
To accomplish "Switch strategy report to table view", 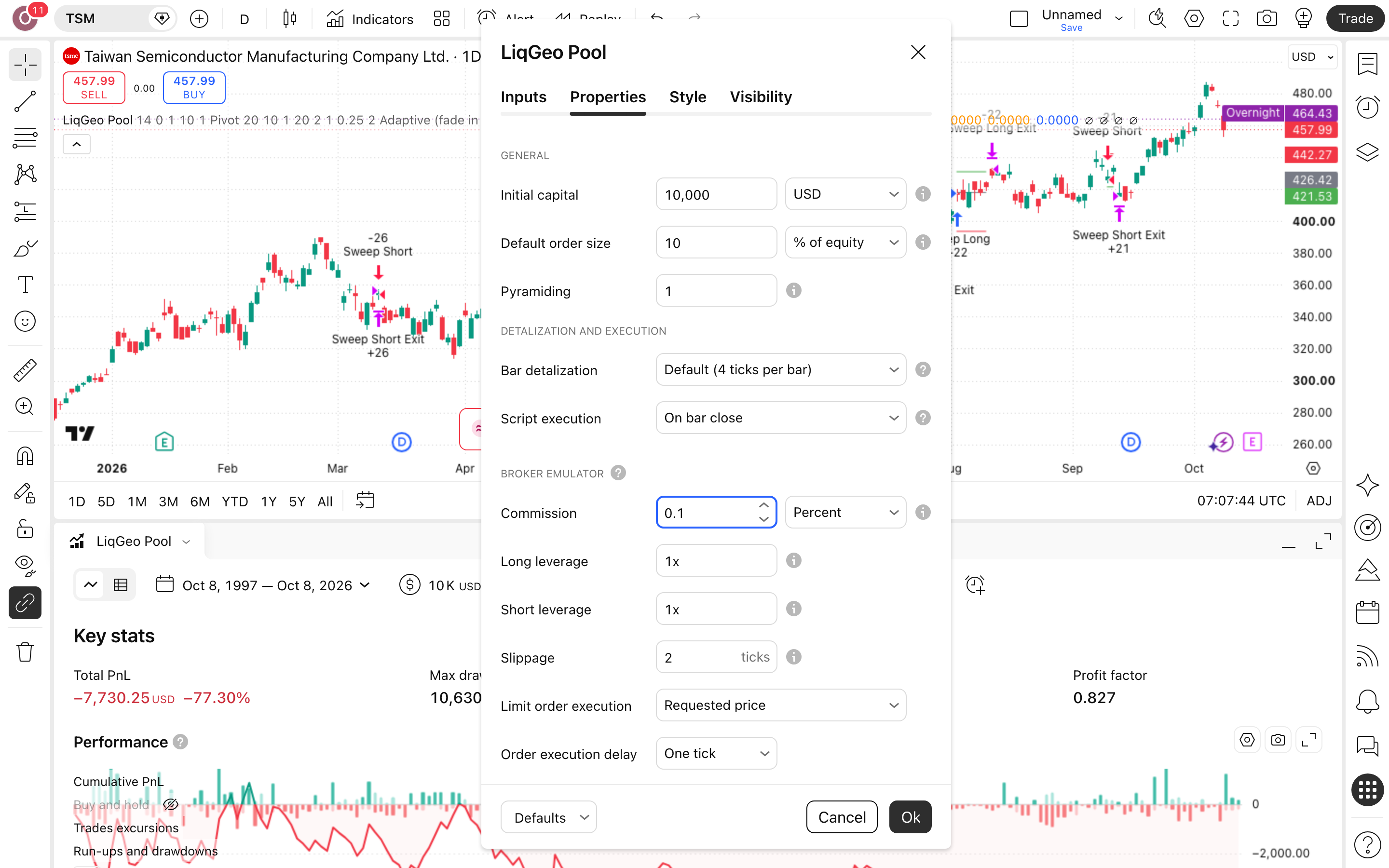I will [x=121, y=585].
